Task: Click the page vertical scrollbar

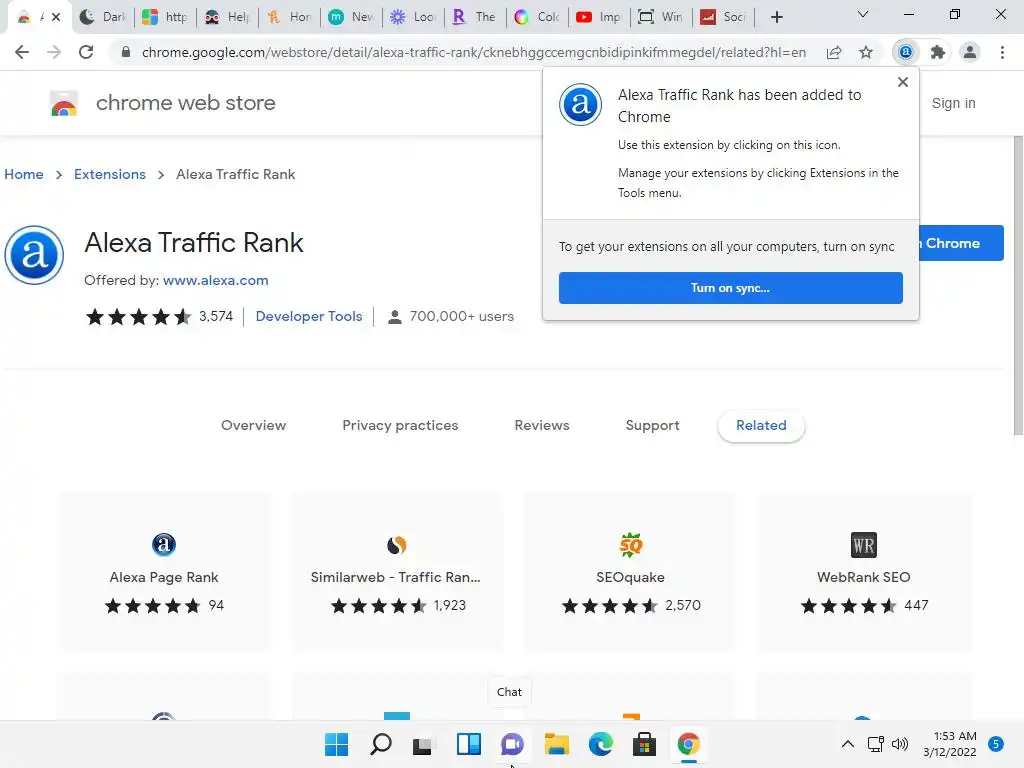Action: [x=1018, y=285]
